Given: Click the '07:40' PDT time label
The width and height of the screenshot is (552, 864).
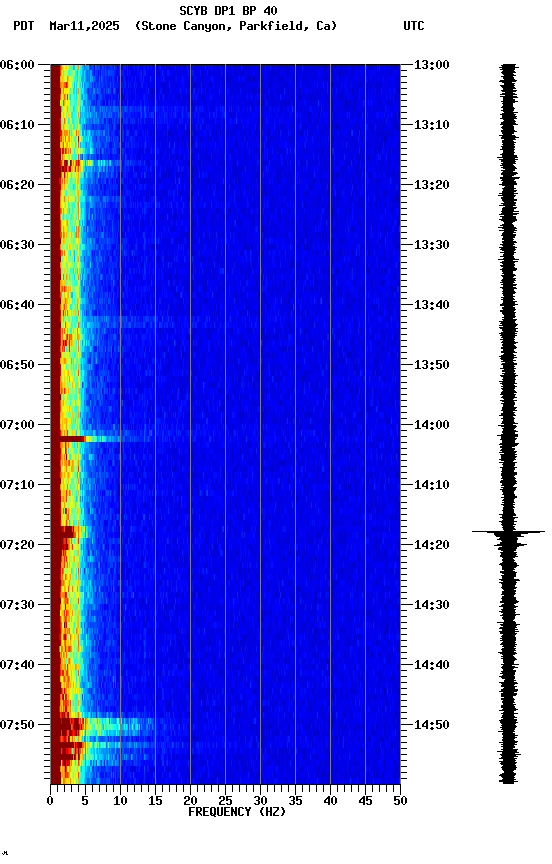Looking at the screenshot, I should 17,665.
